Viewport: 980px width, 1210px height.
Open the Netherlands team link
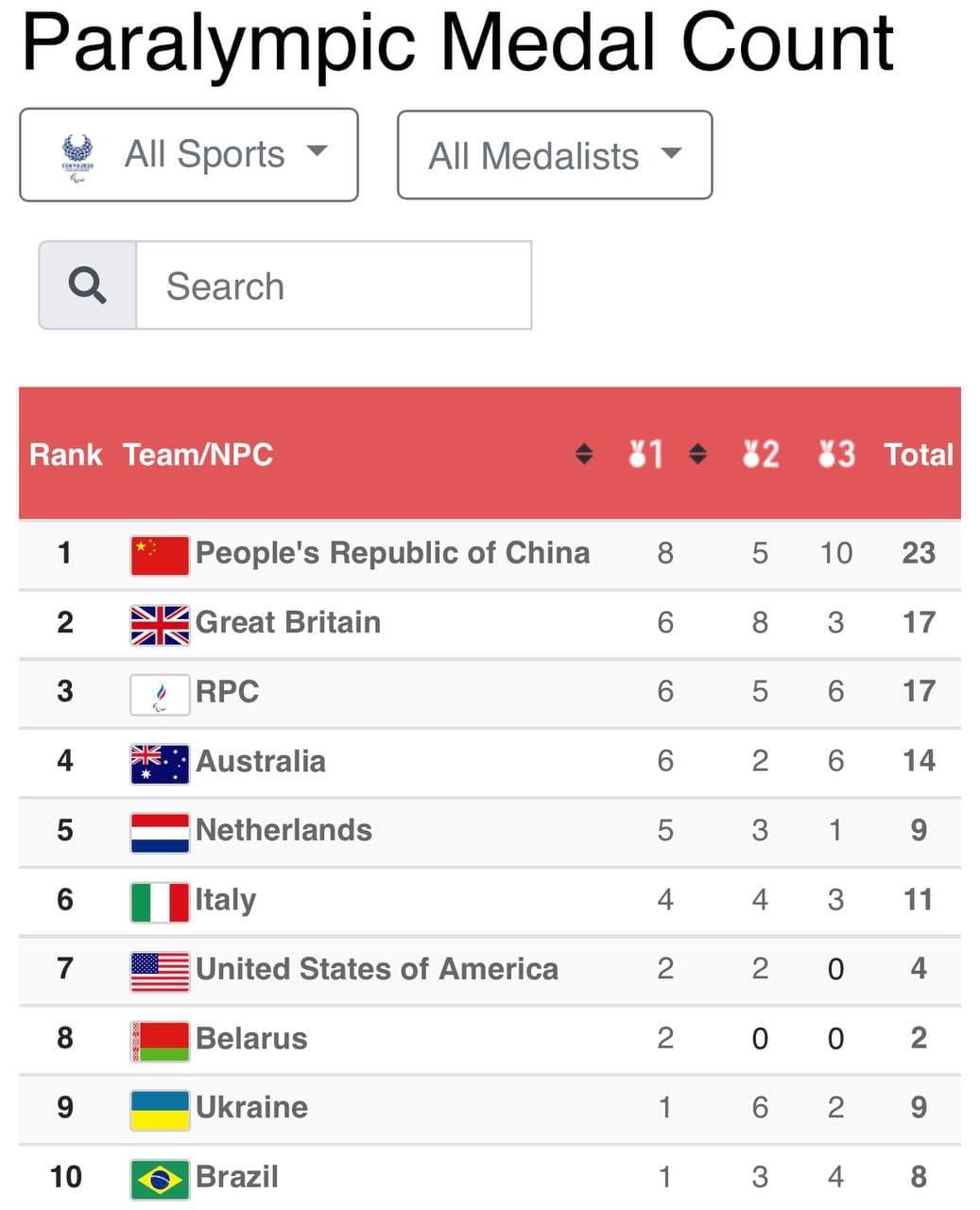point(284,830)
